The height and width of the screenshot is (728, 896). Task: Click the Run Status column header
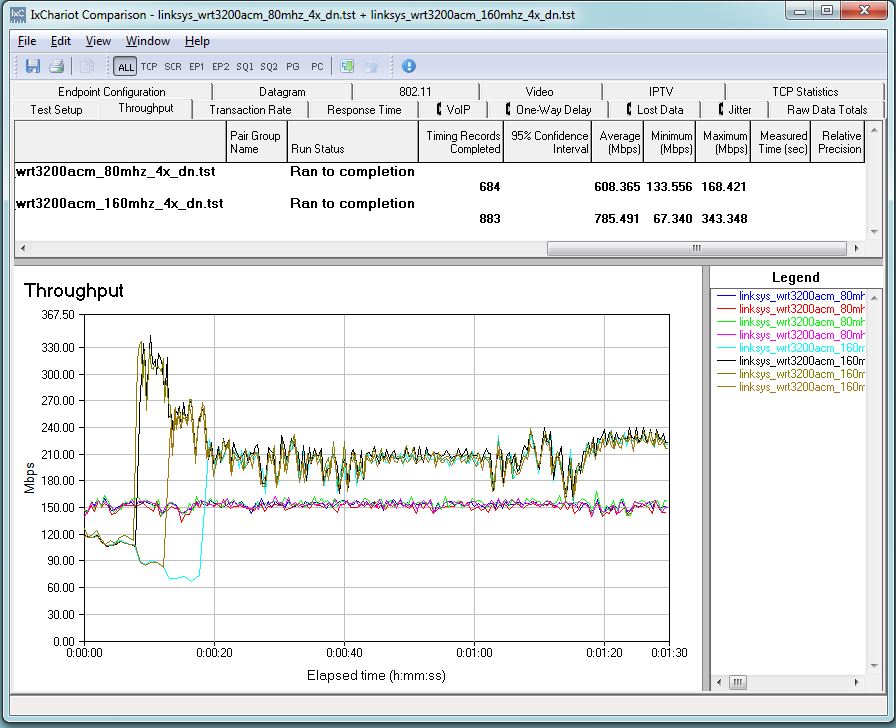point(353,142)
